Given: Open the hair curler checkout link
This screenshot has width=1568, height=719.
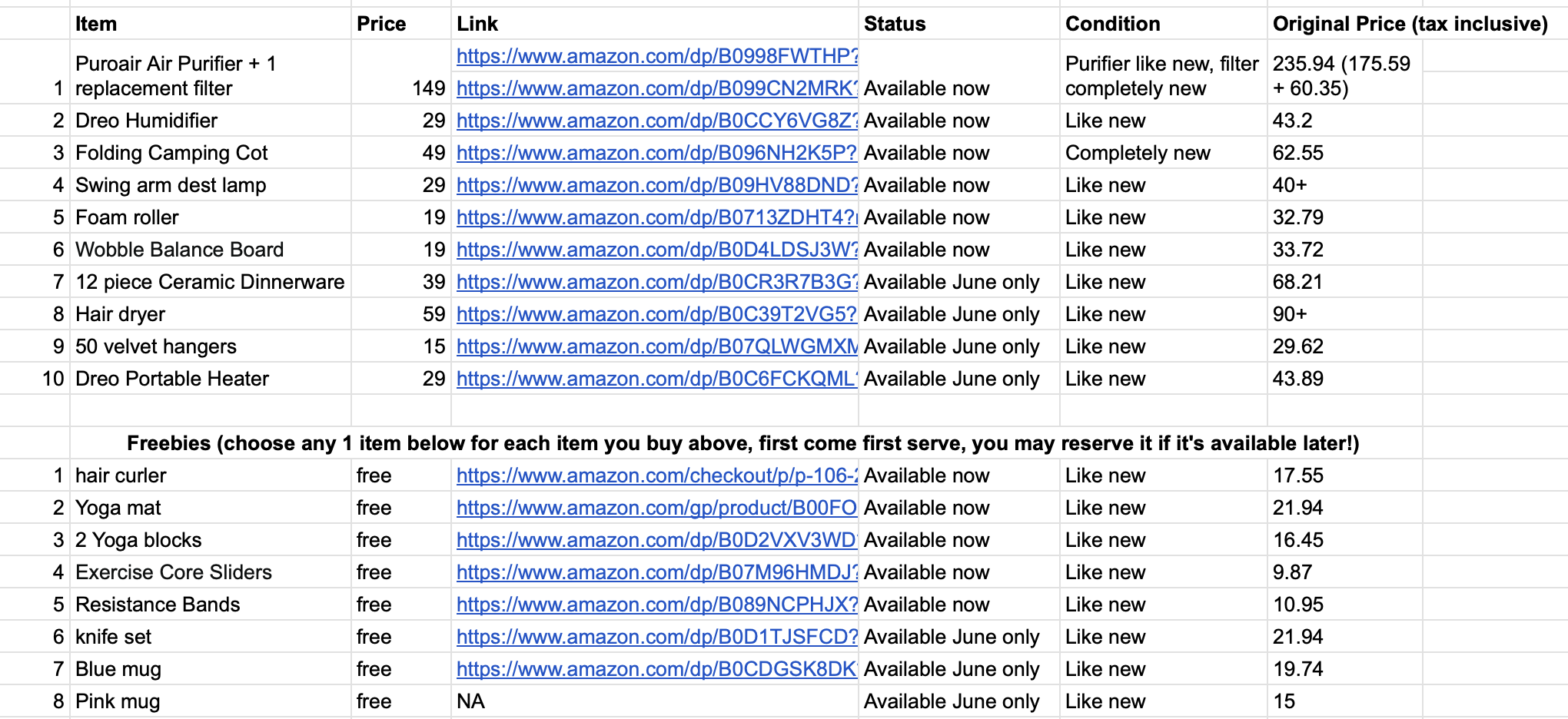Looking at the screenshot, I should click(x=656, y=475).
